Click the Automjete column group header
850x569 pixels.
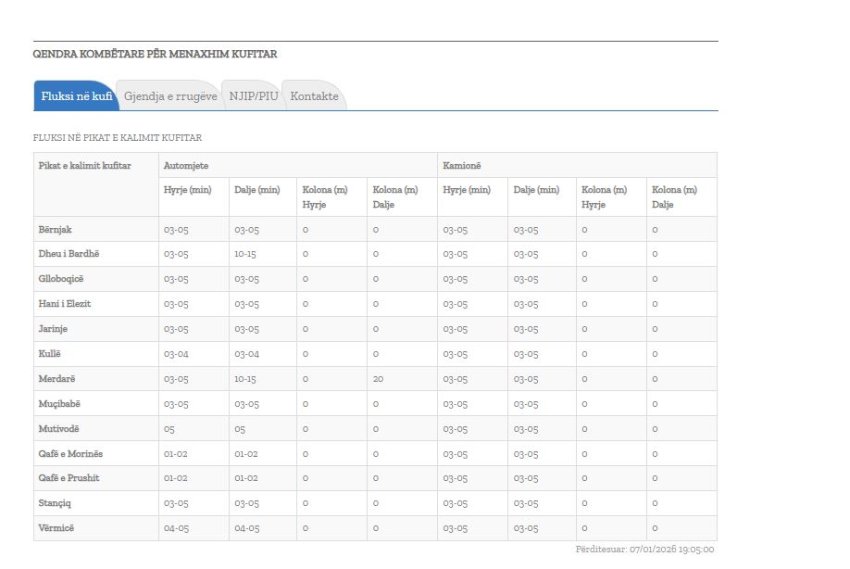186,165
